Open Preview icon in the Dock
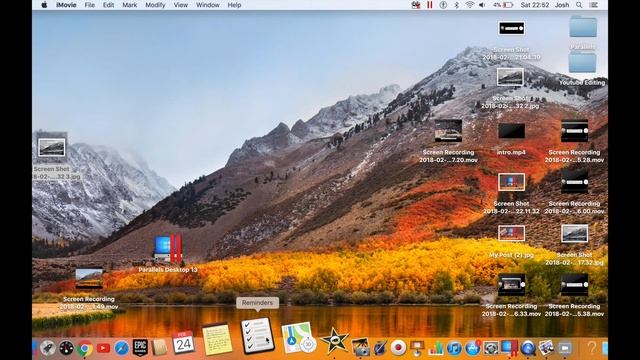Image resolution: width=640 pixels, height=360 pixels. pos(546,348)
